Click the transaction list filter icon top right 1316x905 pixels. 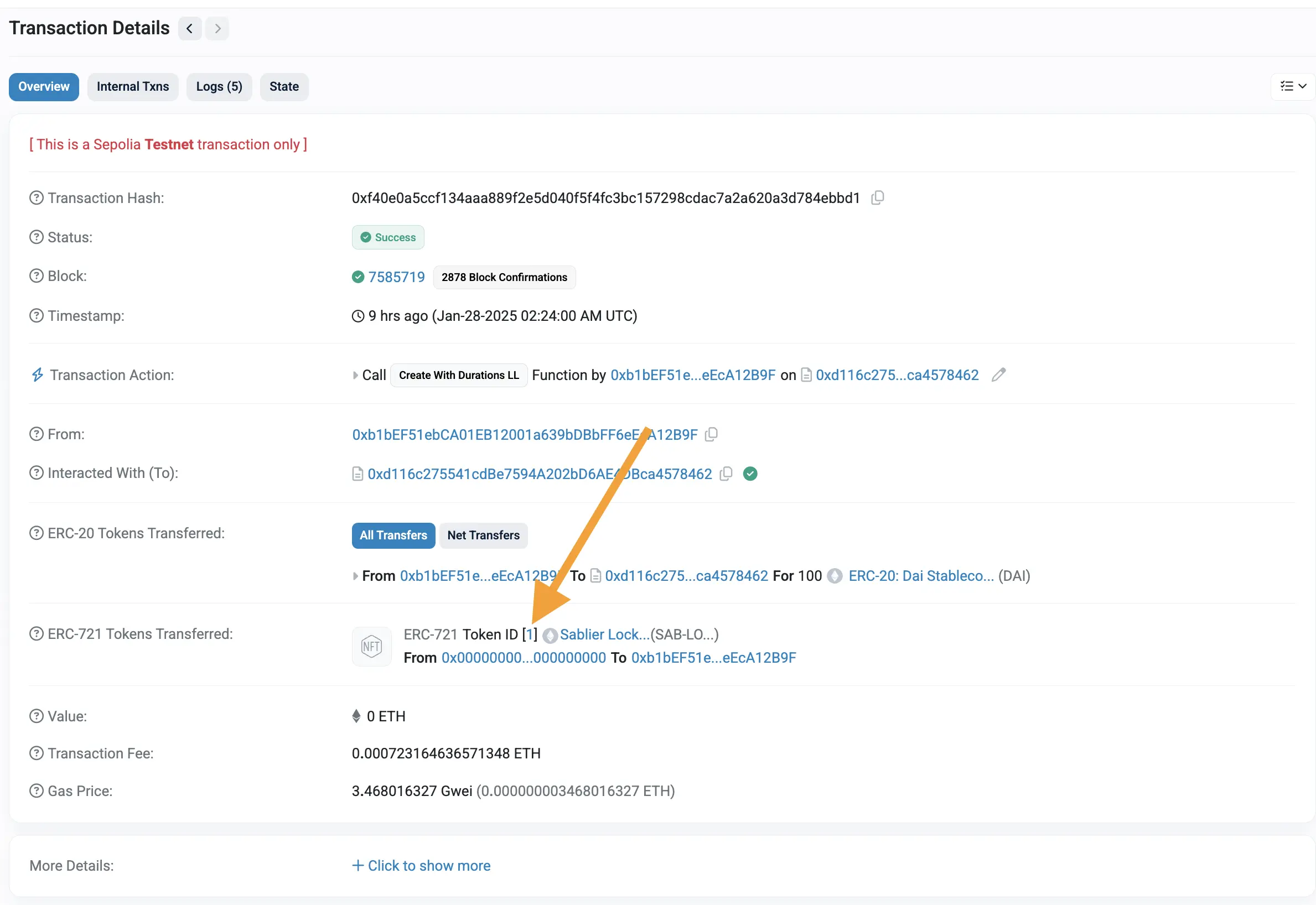(x=1293, y=86)
